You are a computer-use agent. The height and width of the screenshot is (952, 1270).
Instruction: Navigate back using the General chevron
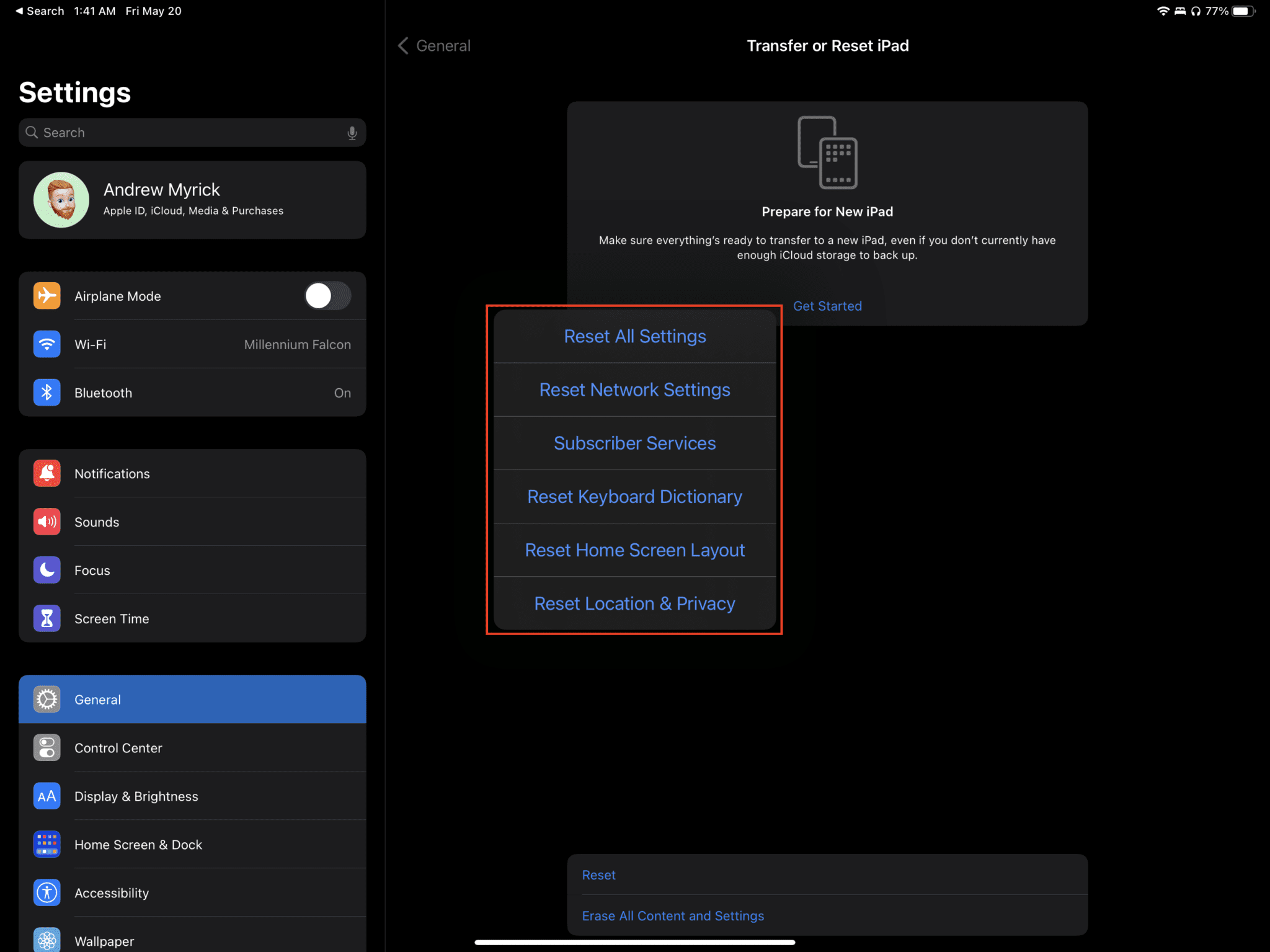pos(402,45)
